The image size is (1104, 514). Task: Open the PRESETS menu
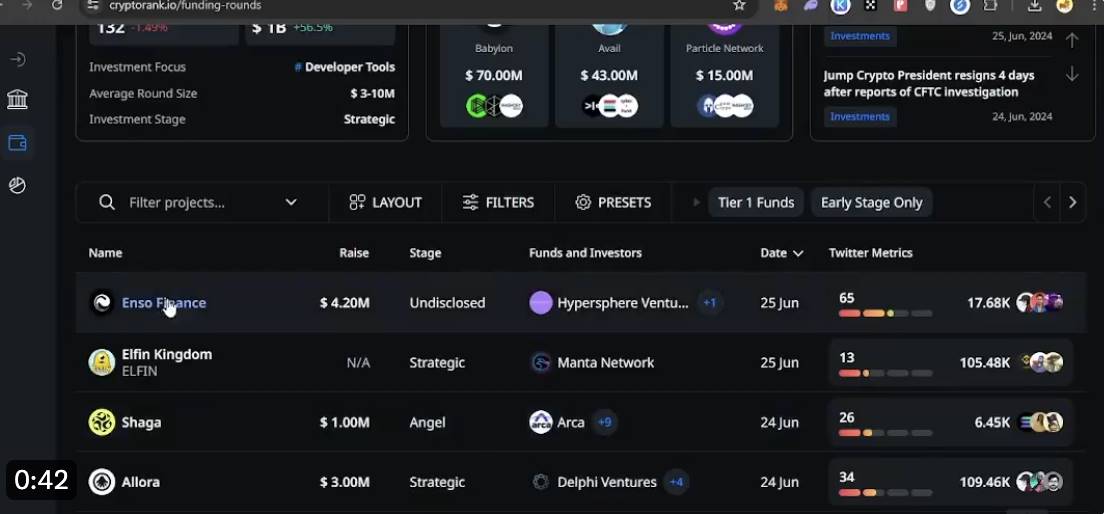click(613, 202)
